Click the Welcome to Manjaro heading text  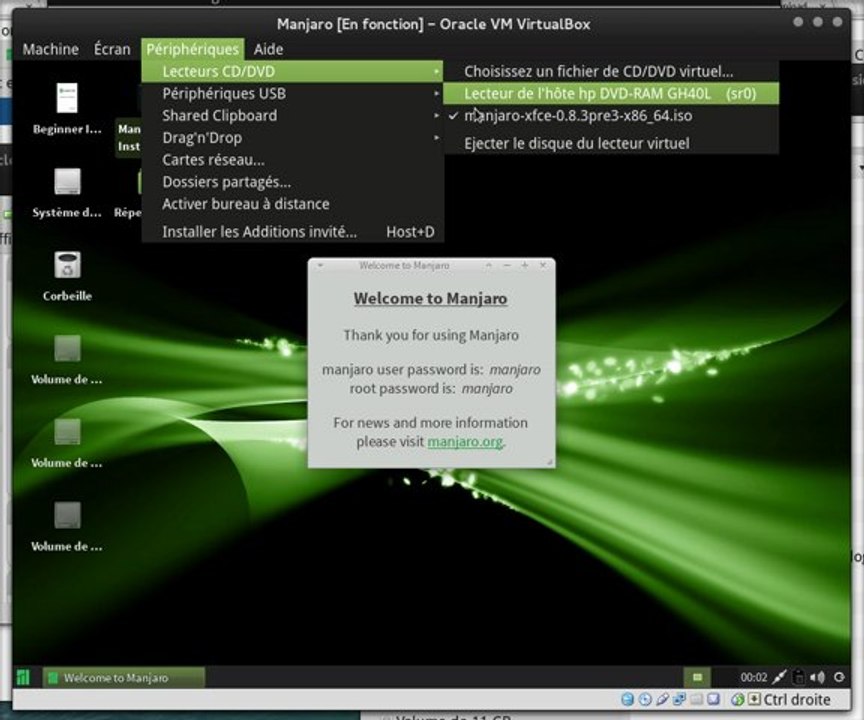click(x=430, y=298)
